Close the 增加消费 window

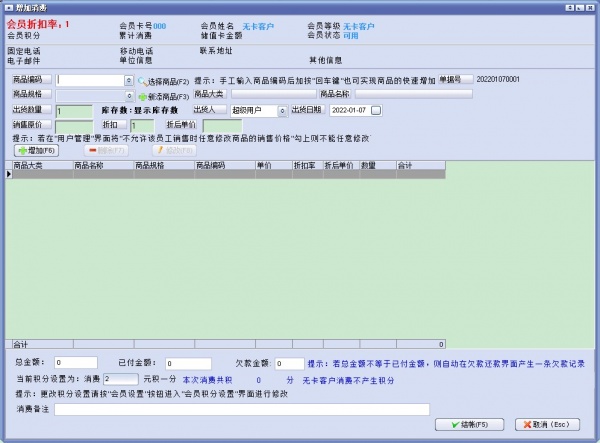590,7
